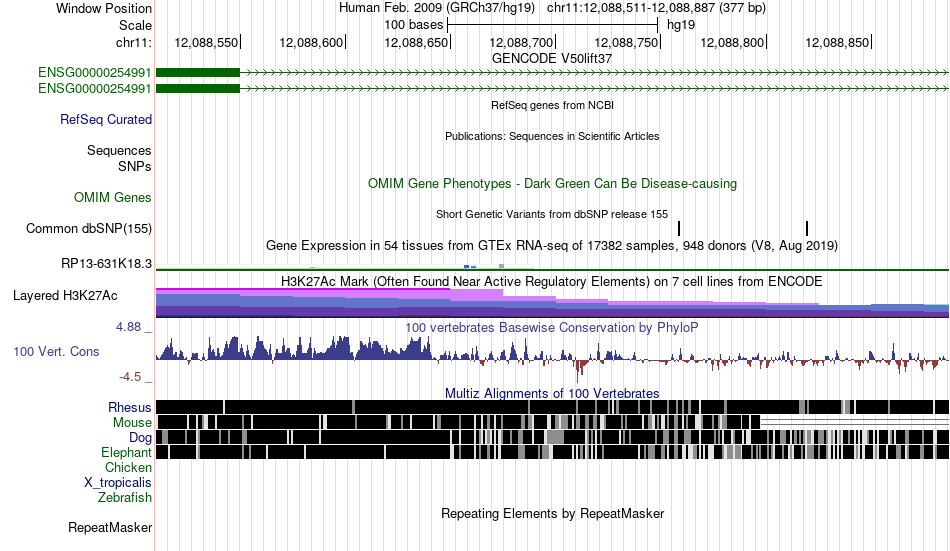Click the Dog alignment label

coord(140,438)
